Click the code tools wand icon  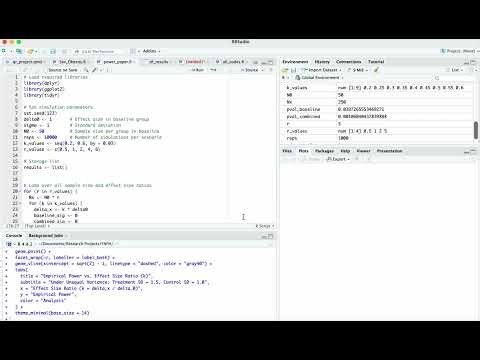tap(95, 70)
